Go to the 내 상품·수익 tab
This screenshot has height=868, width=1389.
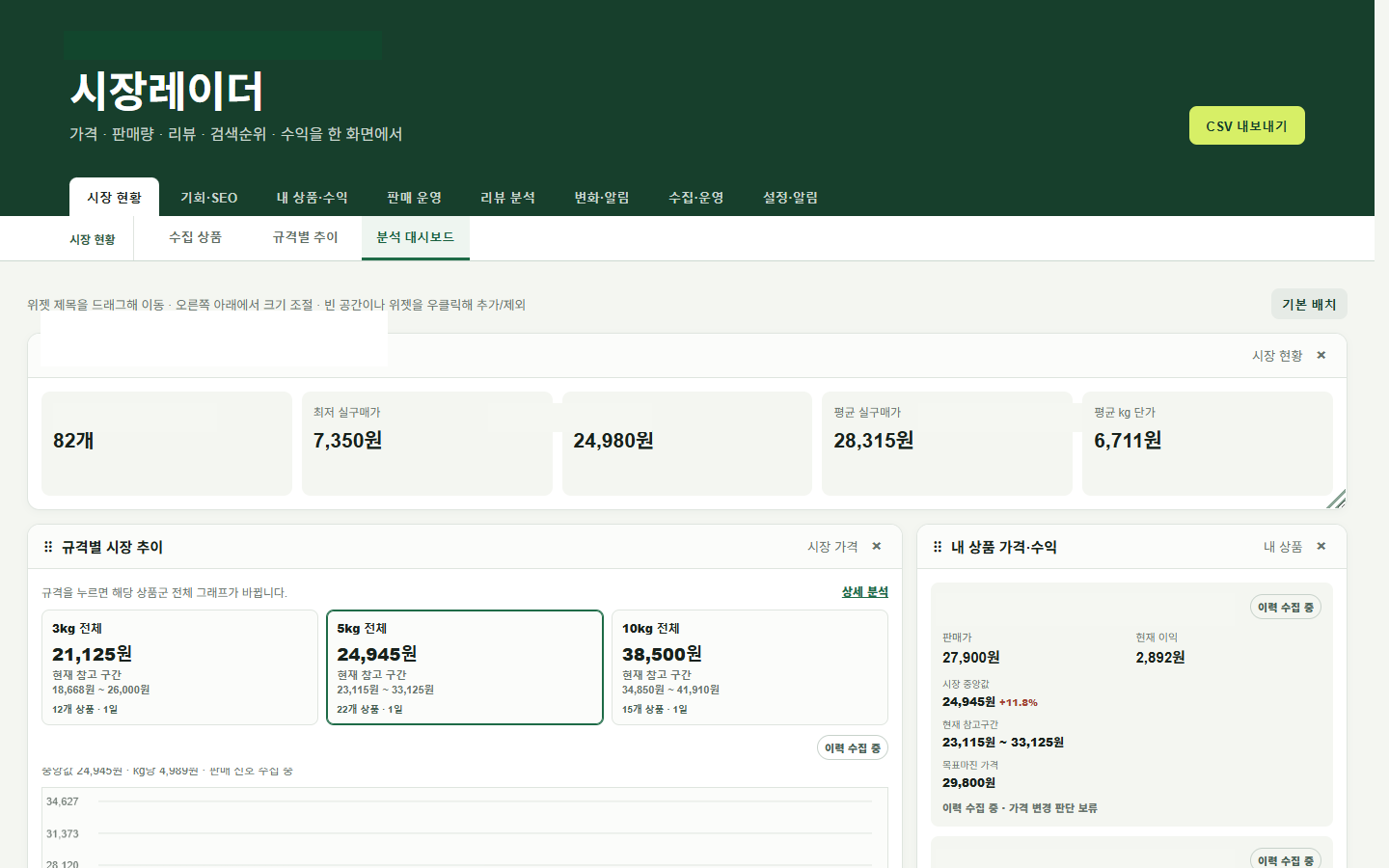click(x=312, y=198)
